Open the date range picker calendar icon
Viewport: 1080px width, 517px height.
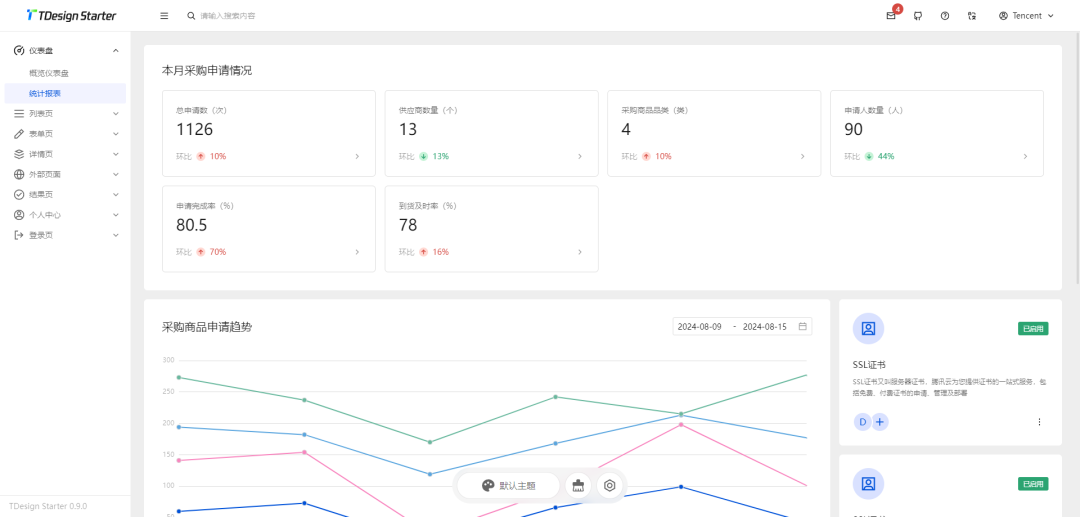coord(802,326)
